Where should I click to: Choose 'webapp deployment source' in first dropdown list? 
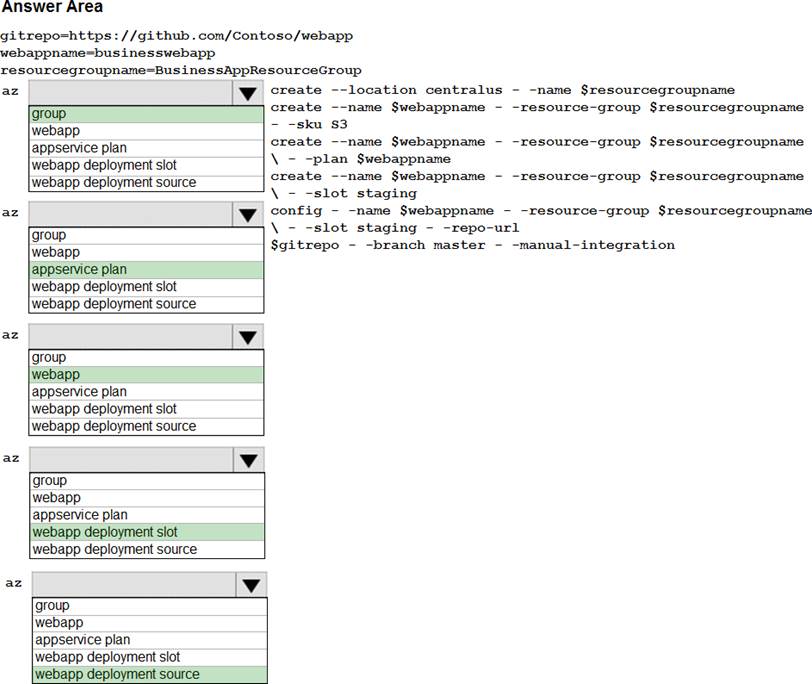click(x=146, y=182)
